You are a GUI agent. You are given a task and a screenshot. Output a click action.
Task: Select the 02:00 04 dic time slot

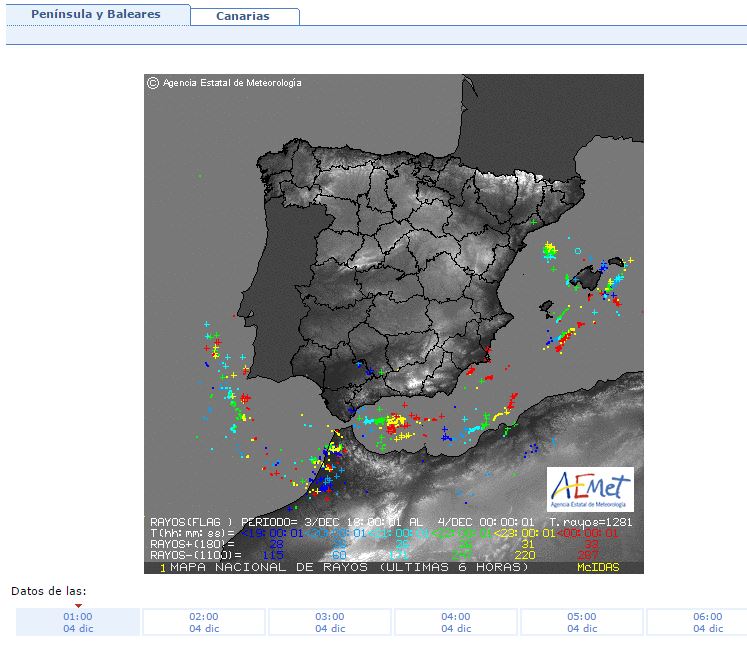coord(204,622)
